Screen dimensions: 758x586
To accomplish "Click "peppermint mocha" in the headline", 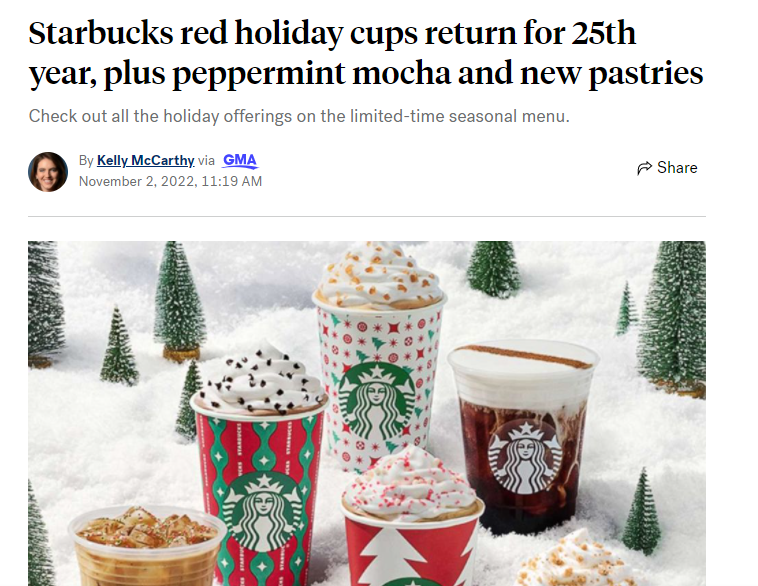I will tap(311, 73).
